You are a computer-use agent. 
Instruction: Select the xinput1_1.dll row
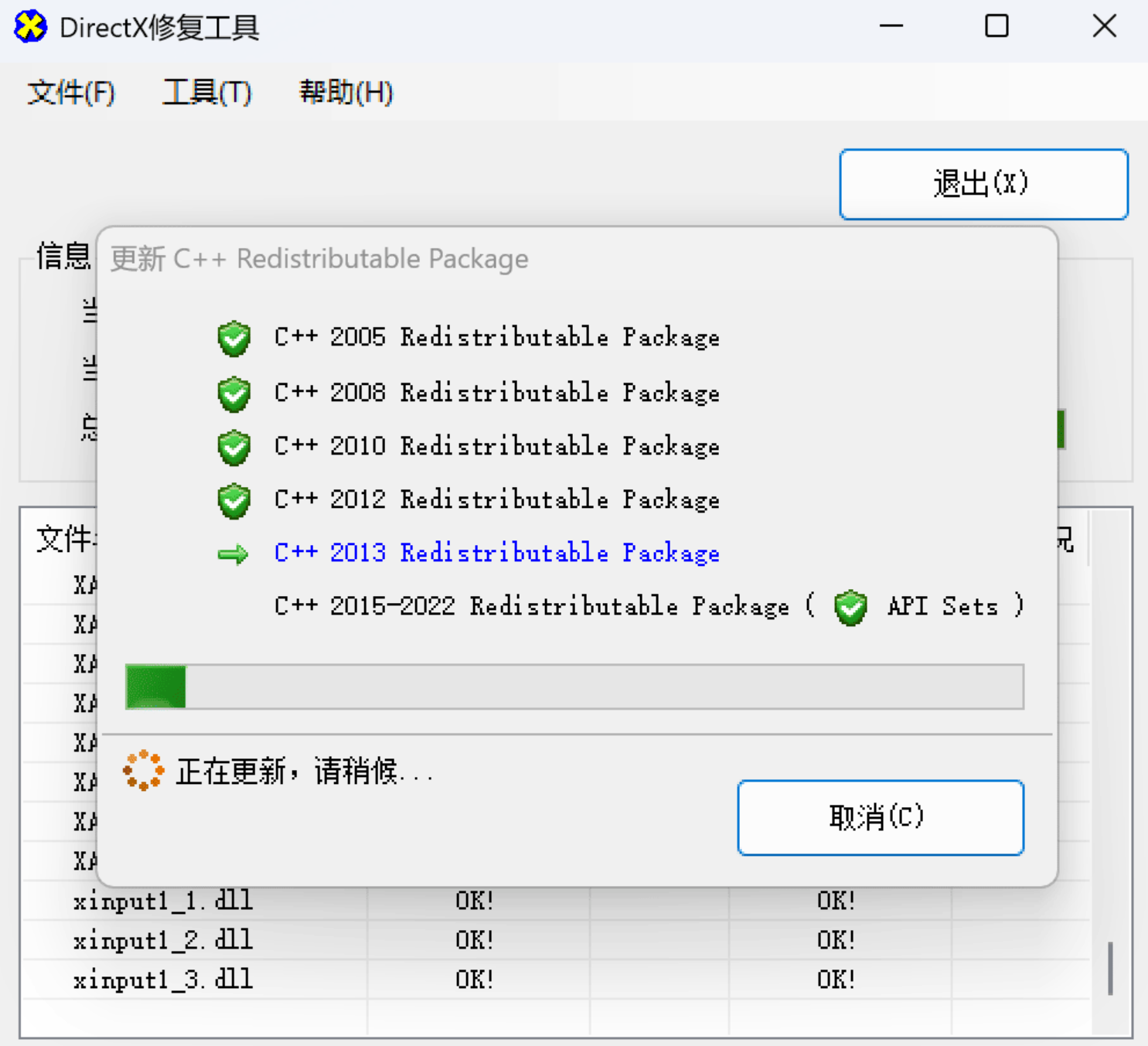(x=162, y=900)
